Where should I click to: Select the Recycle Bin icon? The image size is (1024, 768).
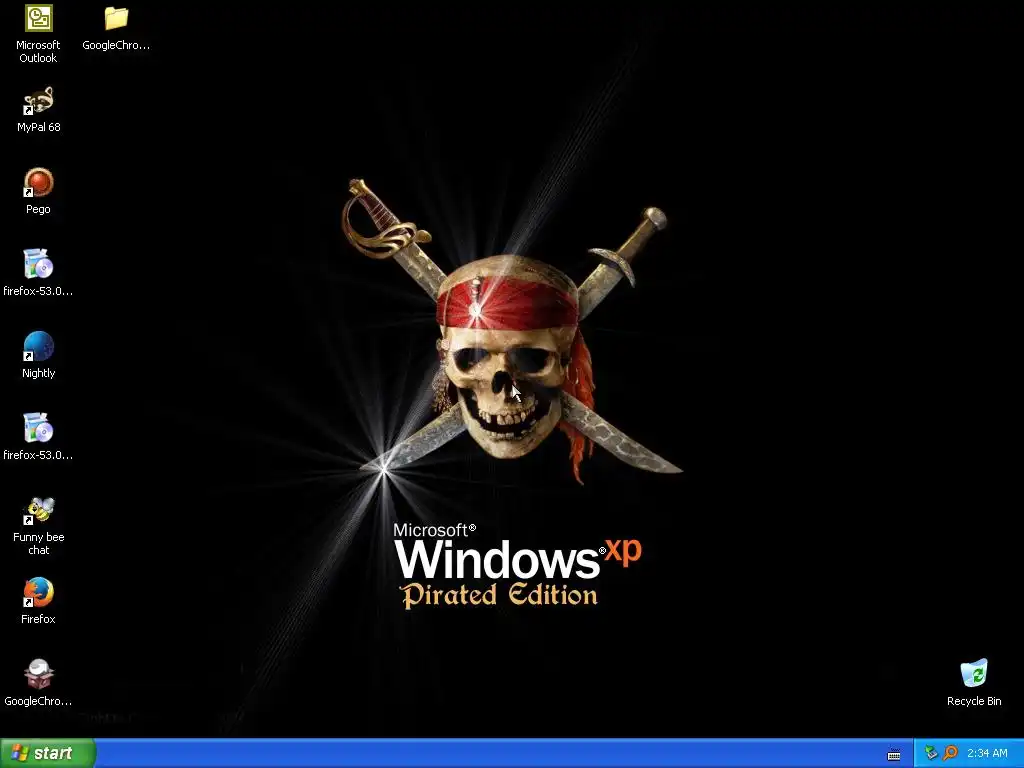tap(974, 674)
